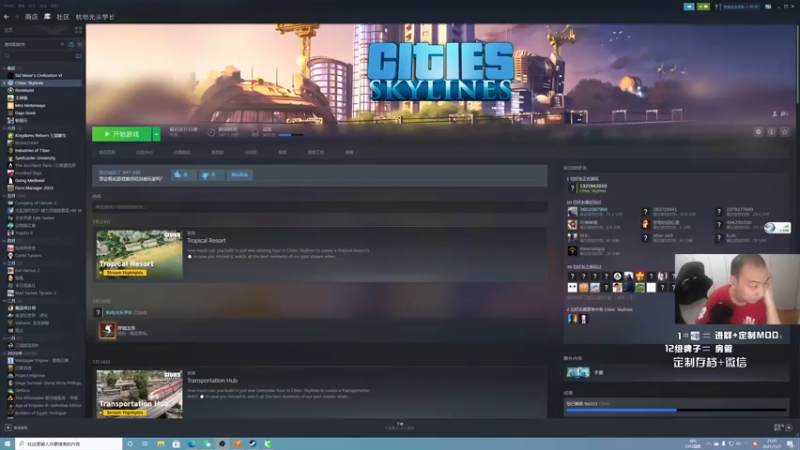Open File Explorer from the taskbar

pos(161,444)
